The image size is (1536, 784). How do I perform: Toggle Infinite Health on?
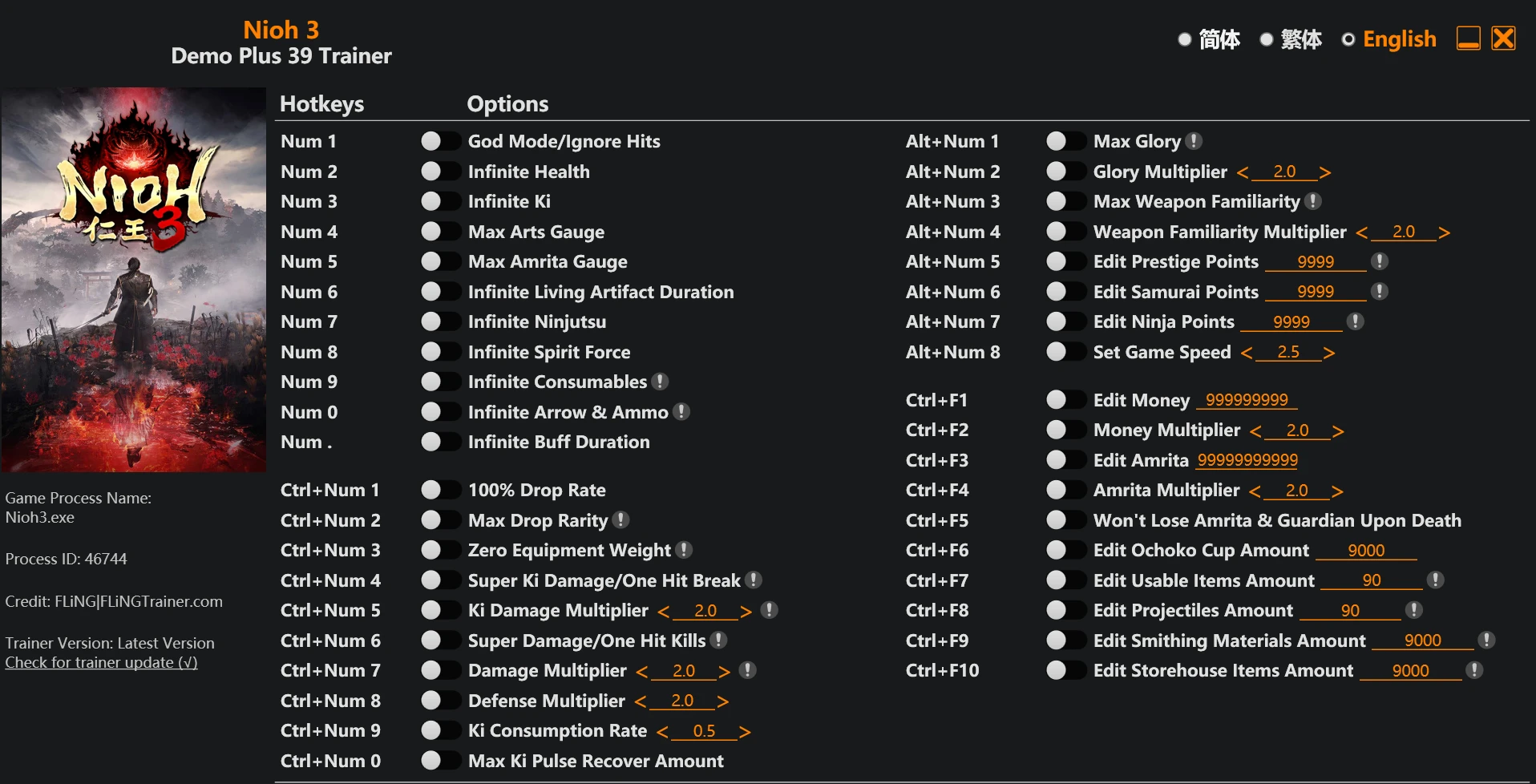tap(439, 172)
